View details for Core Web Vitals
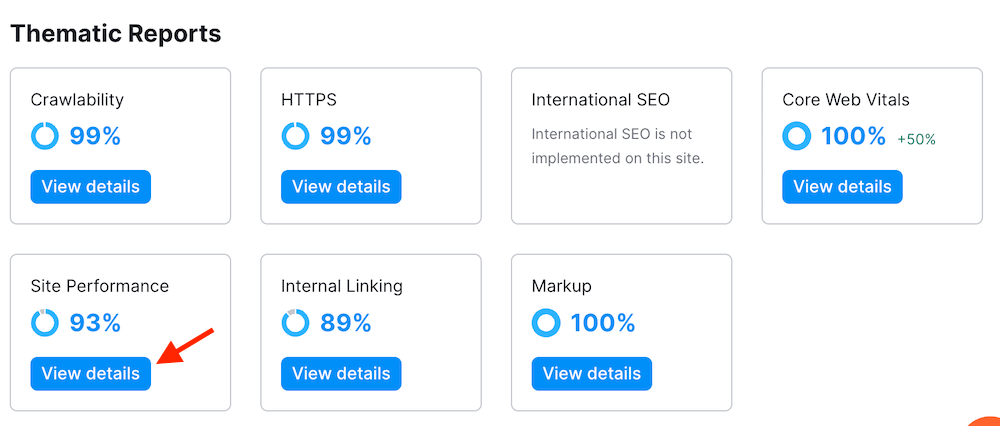This screenshot has height=426, width=1000. [x=842, y=187]
